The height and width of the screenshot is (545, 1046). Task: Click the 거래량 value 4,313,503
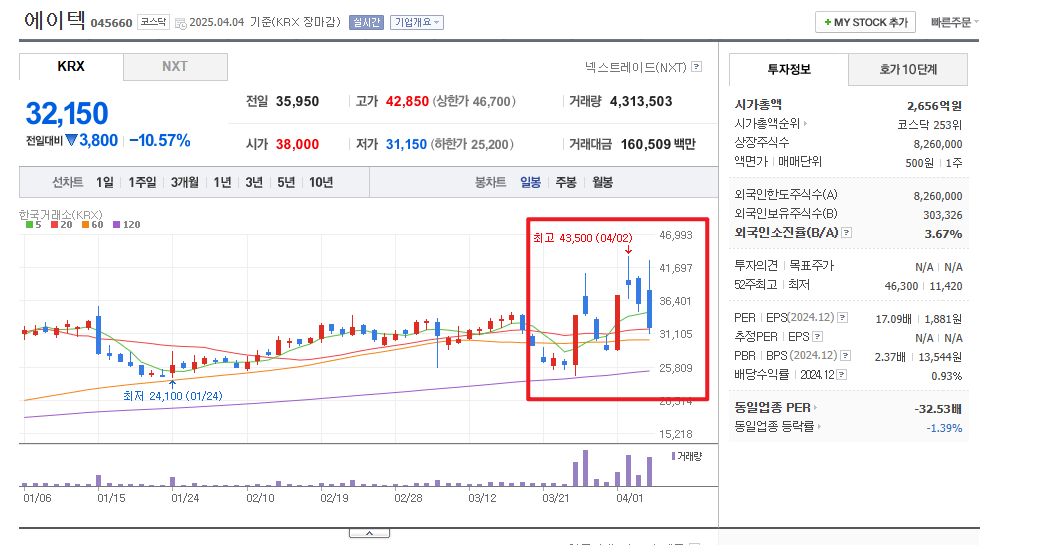point(641,101)
